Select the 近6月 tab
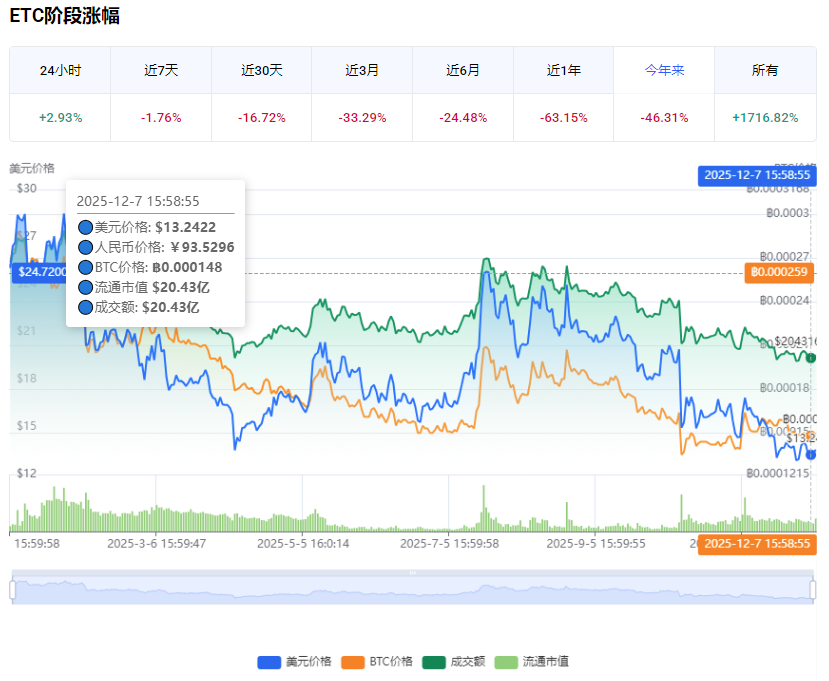Image resolution: width=829 pixels, height=681 pixels. (463, 71)
